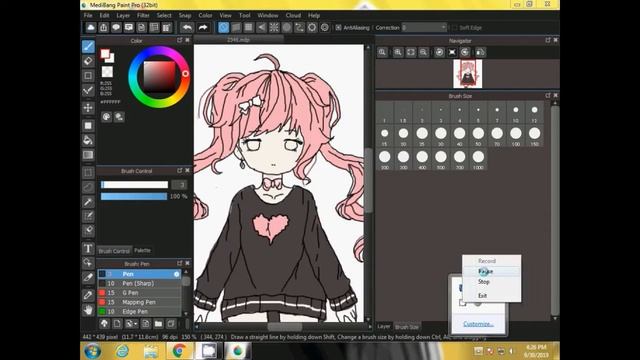The image size is (640, 360).
Task: Select the Mapping Pen brush
Action: [139, 302]
